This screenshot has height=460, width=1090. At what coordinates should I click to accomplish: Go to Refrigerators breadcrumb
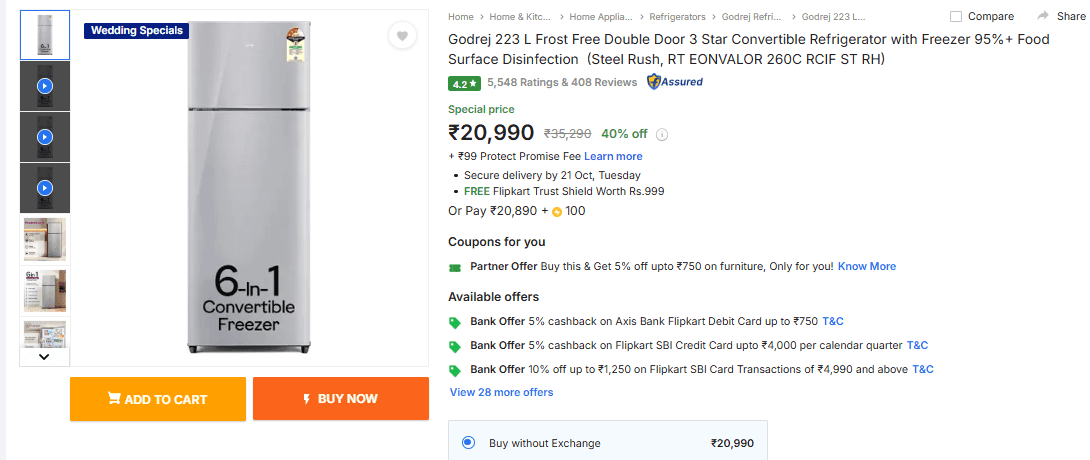tap(677, 16)
